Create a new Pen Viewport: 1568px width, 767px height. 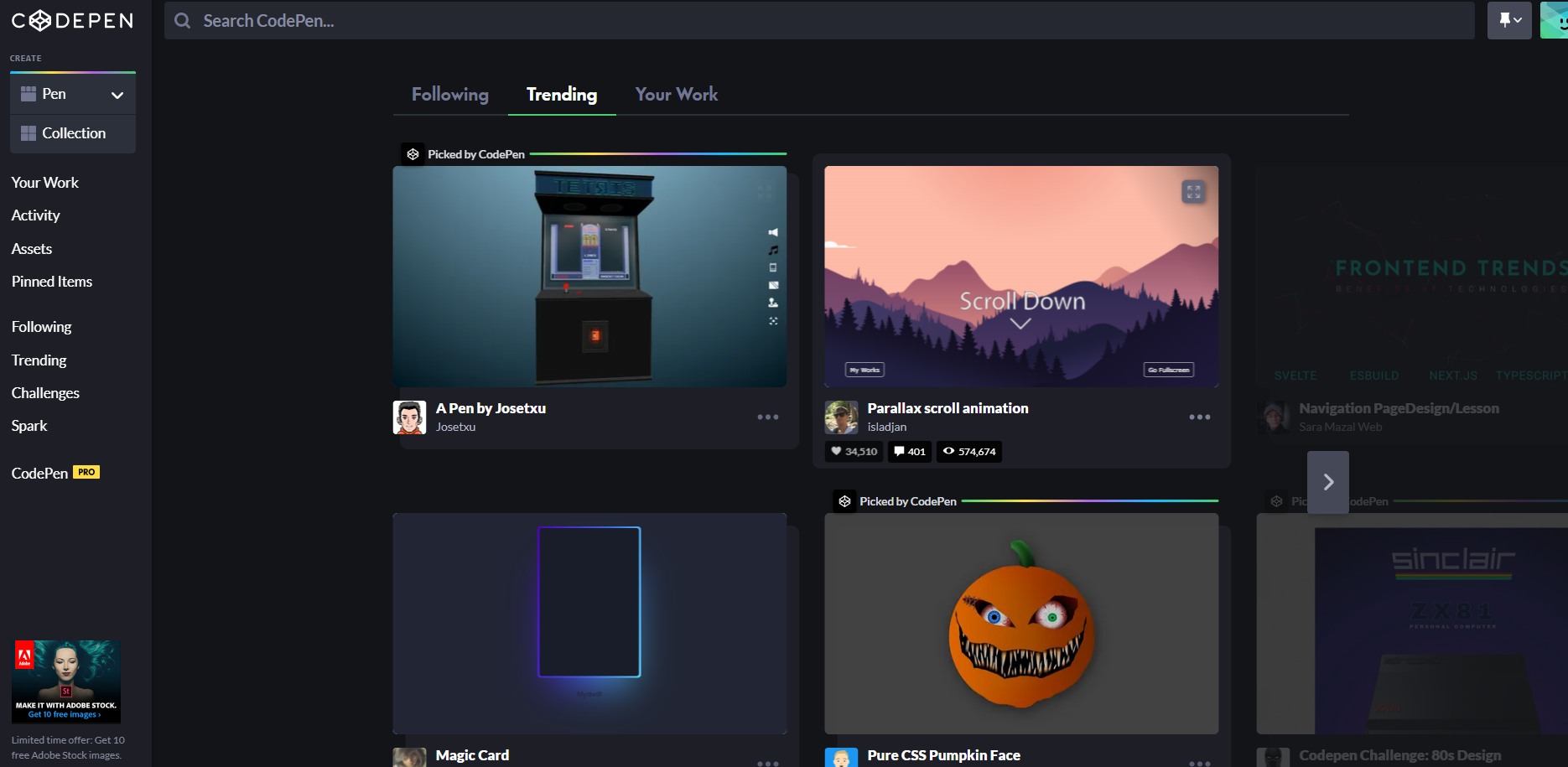click(x=55, y=94)
